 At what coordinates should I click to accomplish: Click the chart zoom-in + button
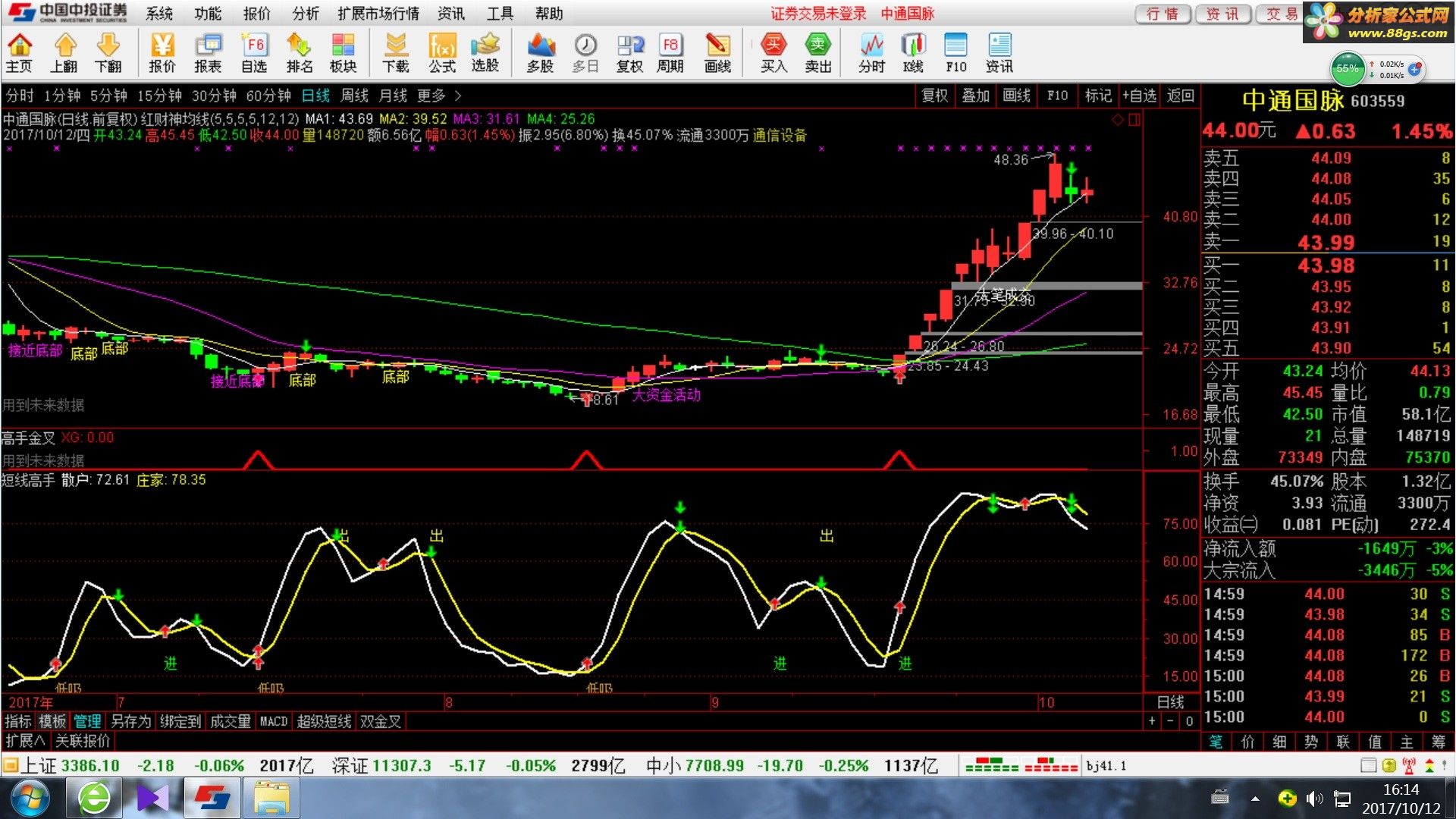point(1152,721)
